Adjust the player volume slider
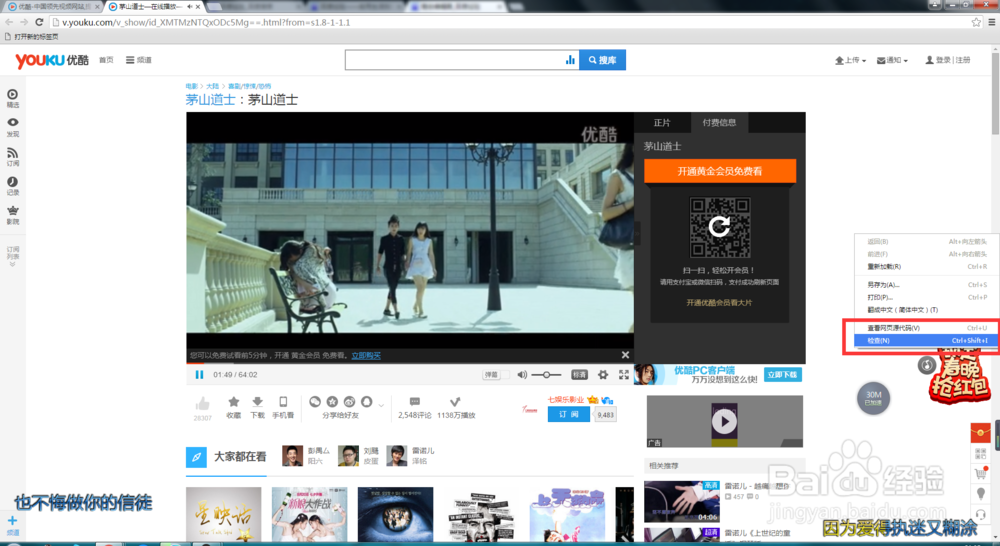This screenshot has width=1000, height=546. click(x=546, y=374)
